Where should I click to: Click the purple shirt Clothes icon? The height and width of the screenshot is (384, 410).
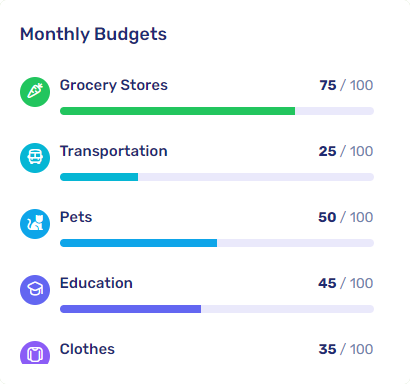click(35, 353)
